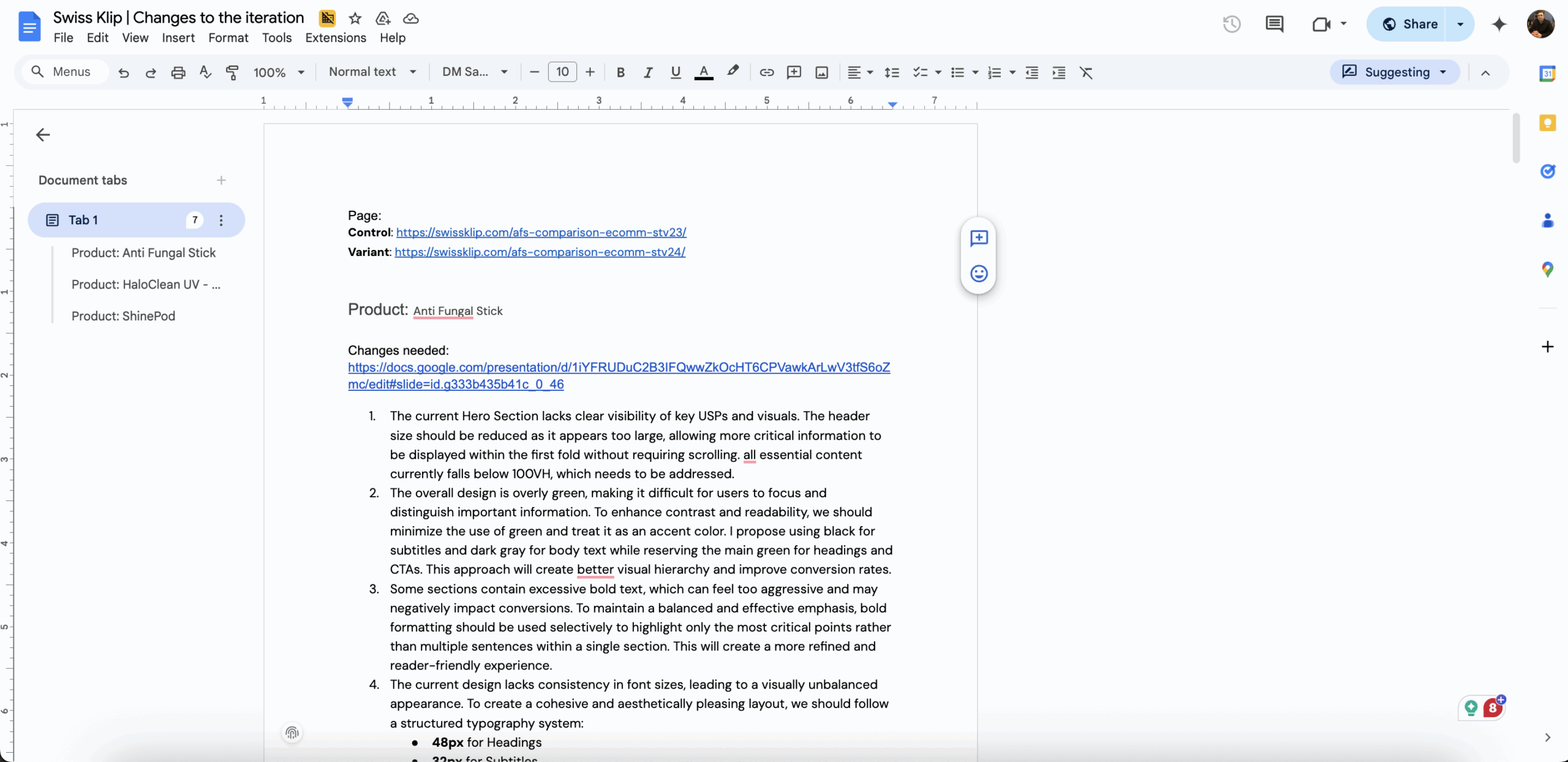Image resolution: width=1568 pixels, height=762 pixels.
Task: Jump to Product: Anti Fungal Stick heading
Action: click(x=143, y=253)
